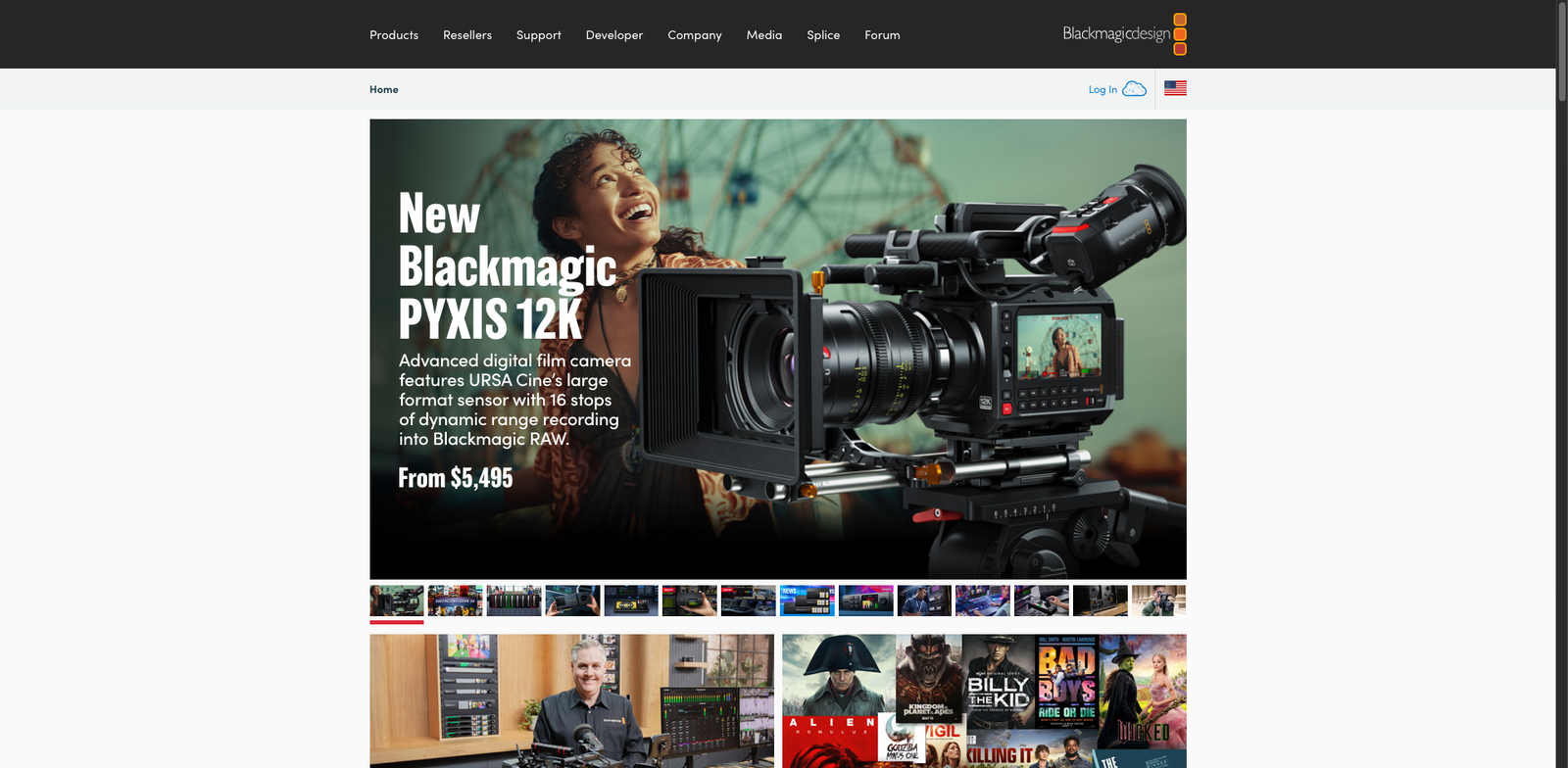Click the Home breadcrumb

(384, 89)
